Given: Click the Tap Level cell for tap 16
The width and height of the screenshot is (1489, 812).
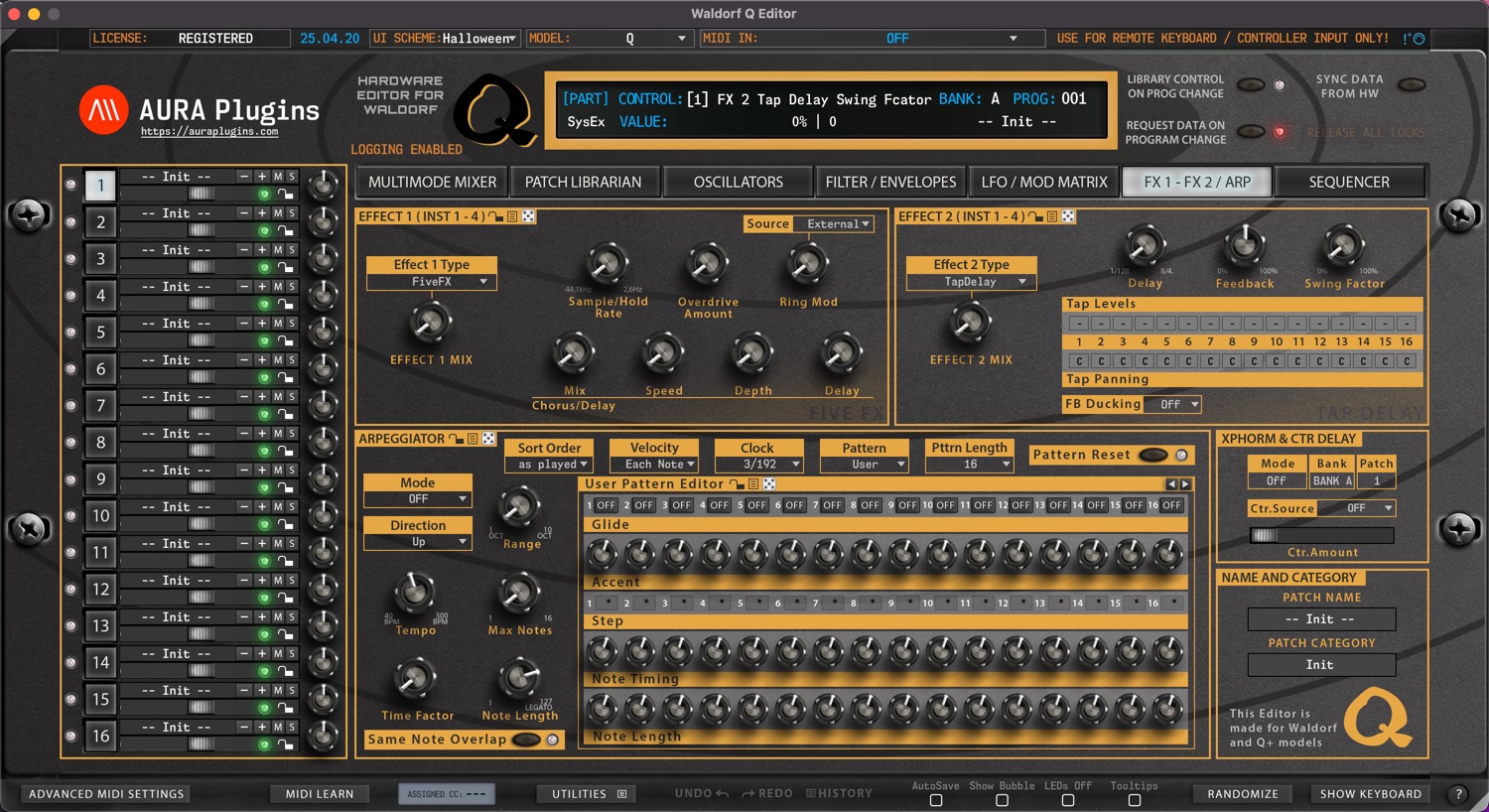Looking at the screenshot, I should click(x=1407, y=324).
